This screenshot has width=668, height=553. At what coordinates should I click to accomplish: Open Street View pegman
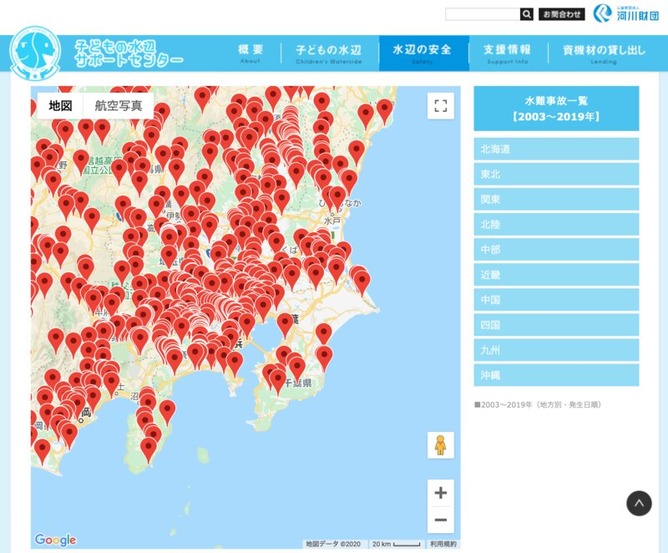click(x=441, y=445)
